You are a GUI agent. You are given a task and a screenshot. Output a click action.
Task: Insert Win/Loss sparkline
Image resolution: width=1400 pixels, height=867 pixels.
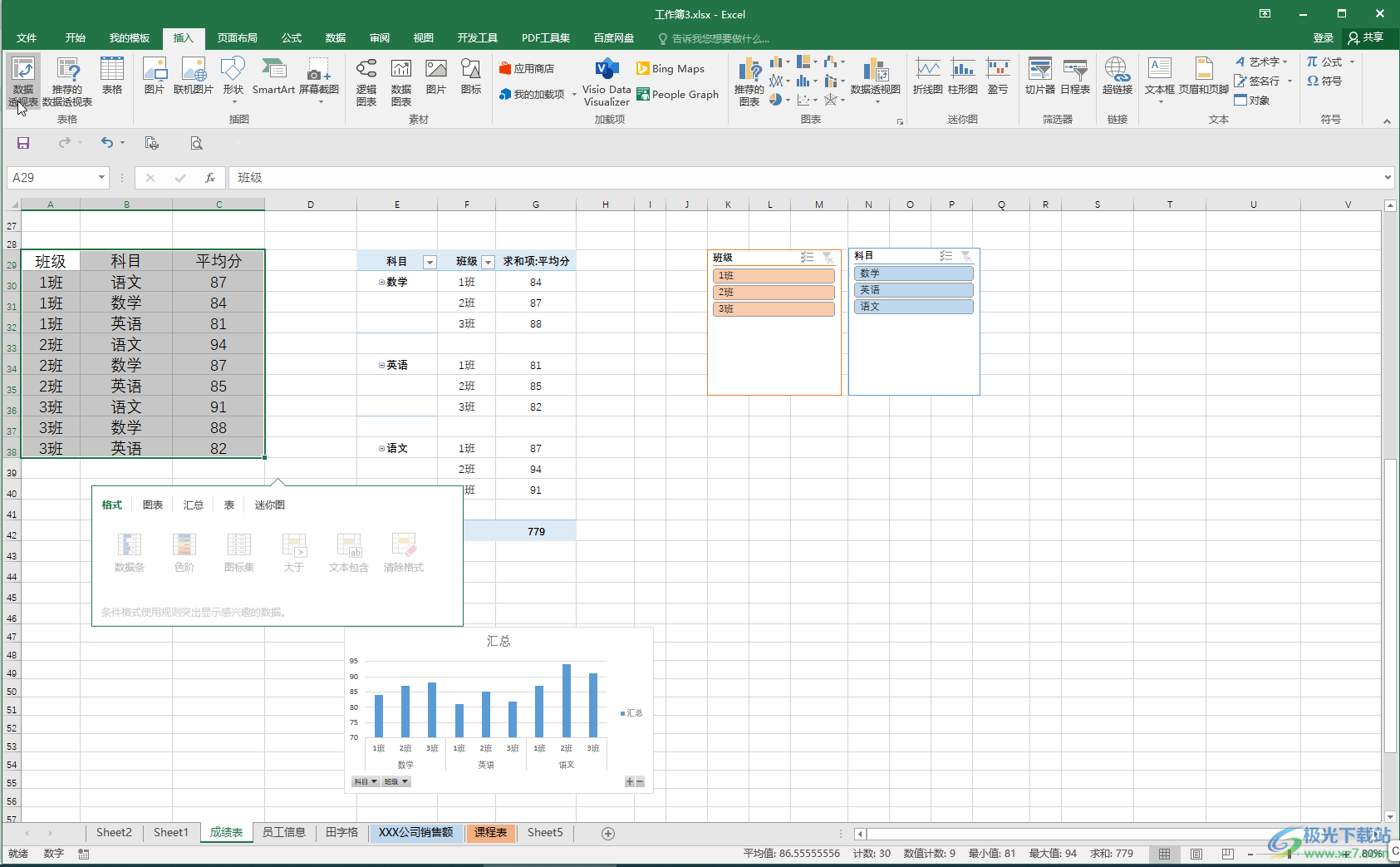point(998,76)
